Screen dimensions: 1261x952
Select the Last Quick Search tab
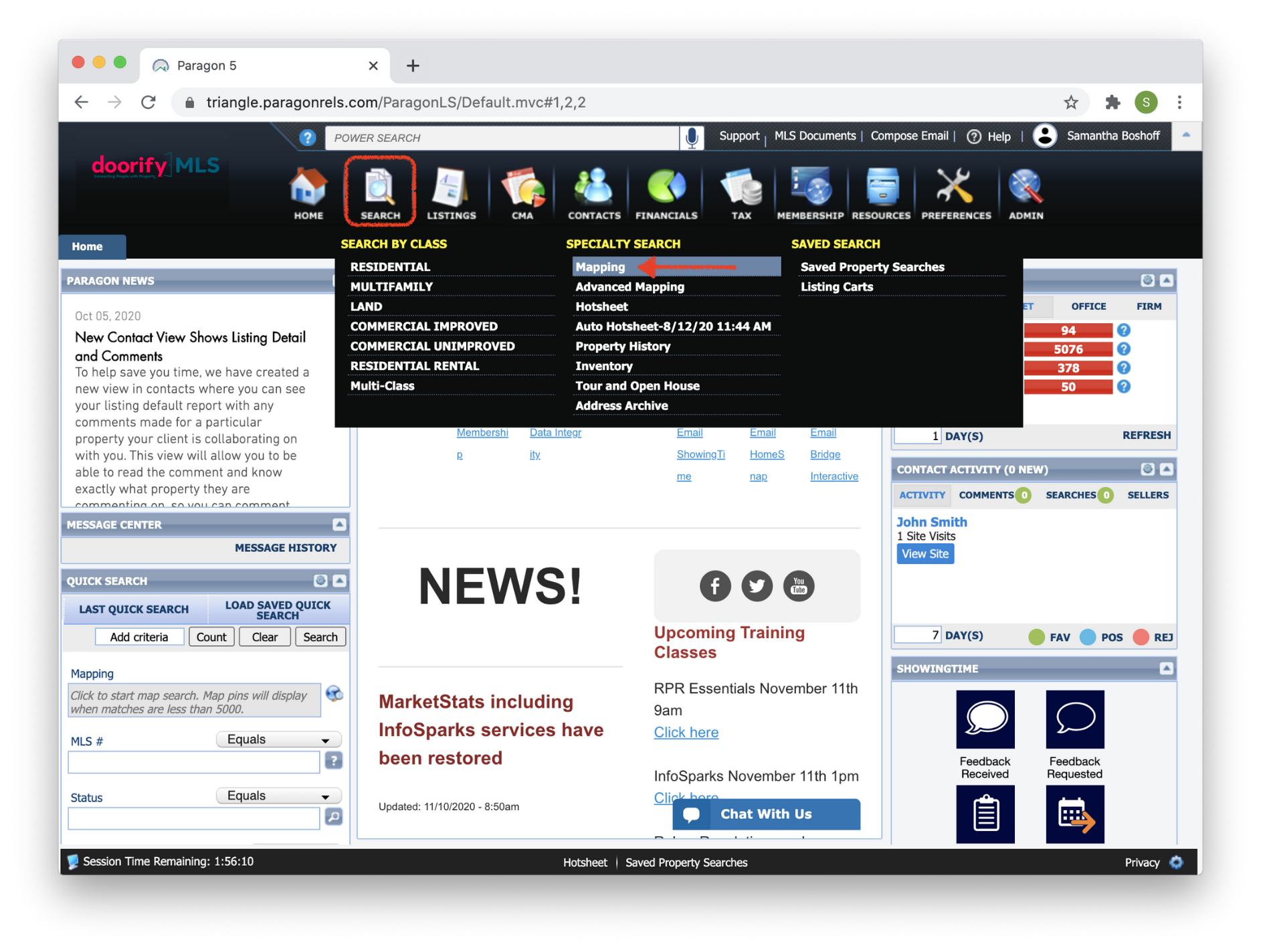pos(134,609)
